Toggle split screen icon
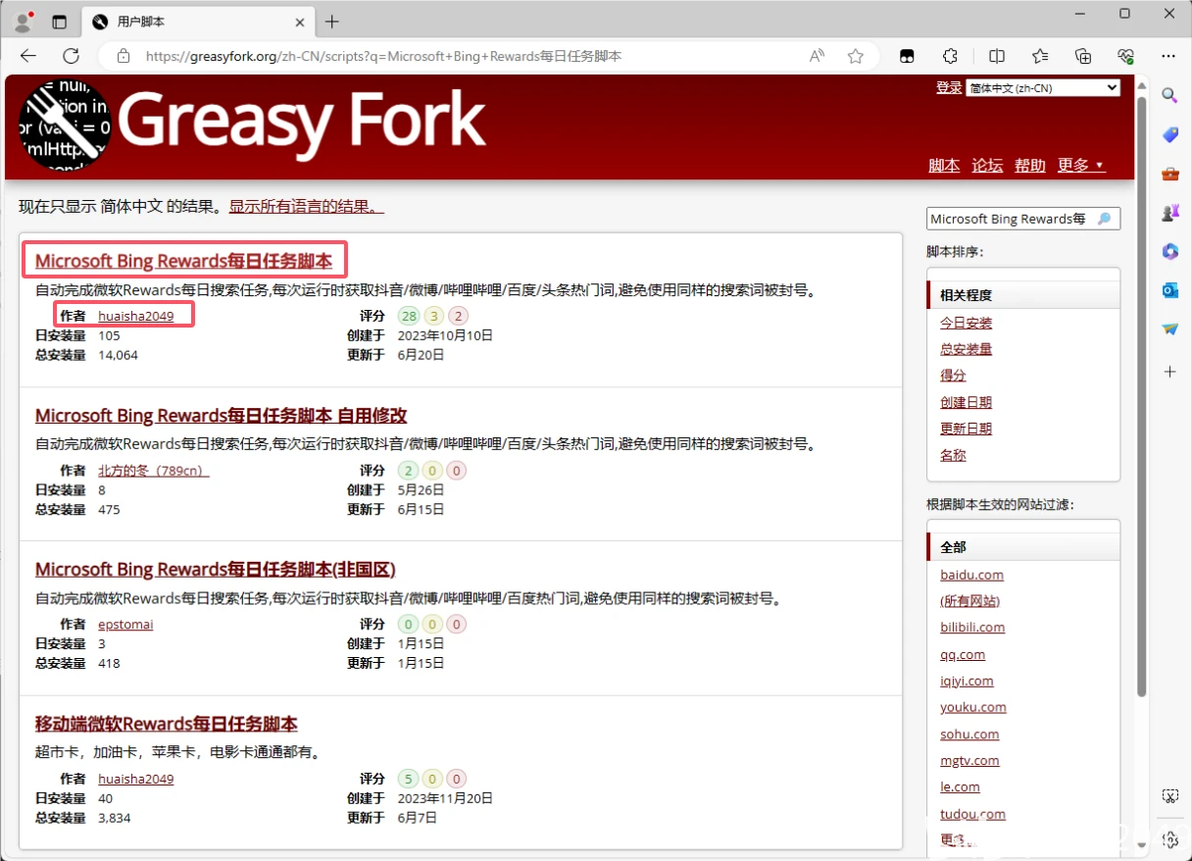This screenshot has height=861, width=1192. point(997,55)
